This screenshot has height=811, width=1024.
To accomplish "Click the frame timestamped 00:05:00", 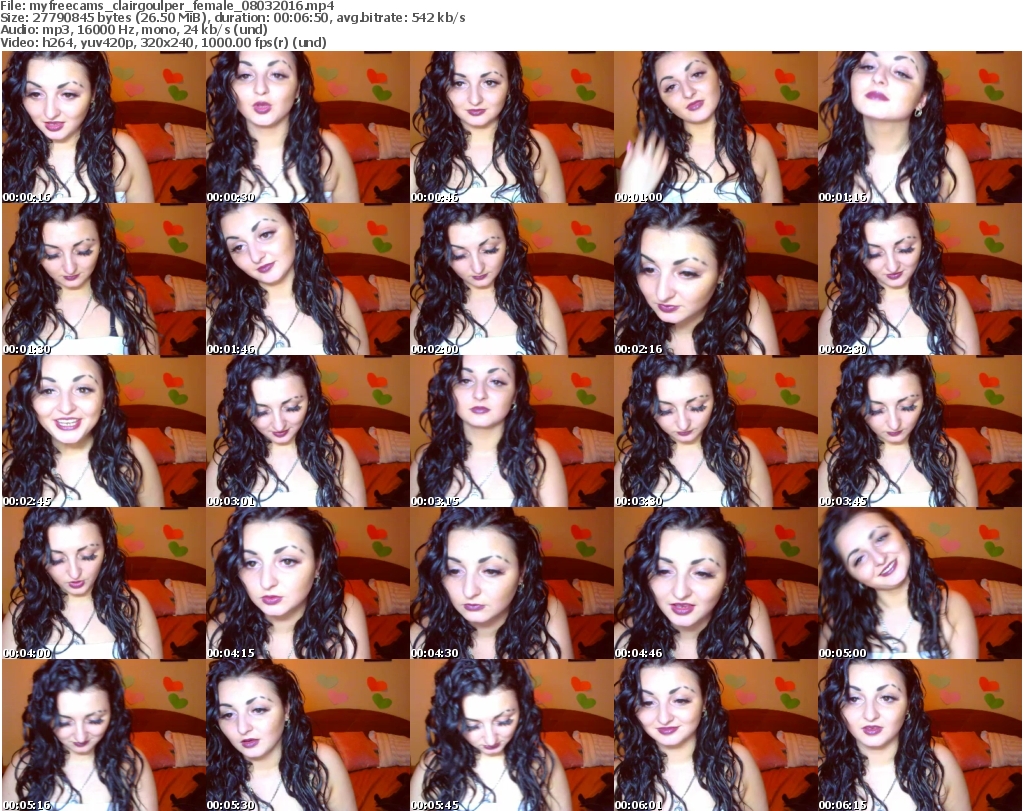I will tap(919, 583).
